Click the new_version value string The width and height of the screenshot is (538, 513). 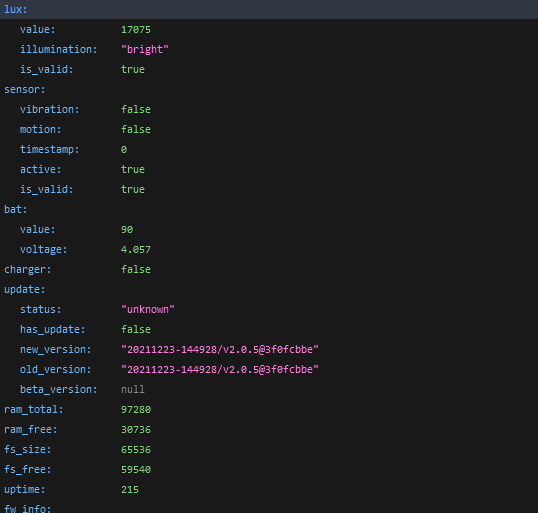pyautogui.click(x=220, y=350)
